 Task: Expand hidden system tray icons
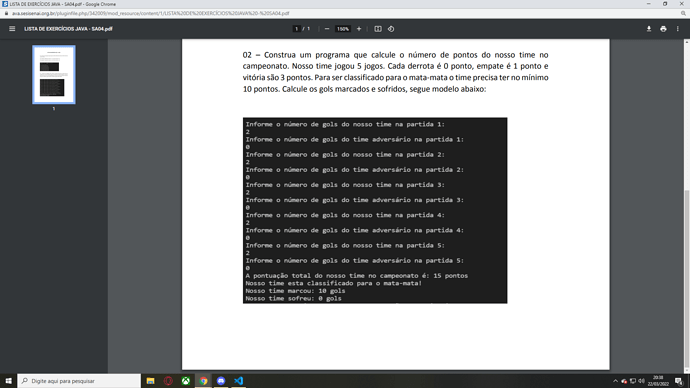(x=615, y=381)
